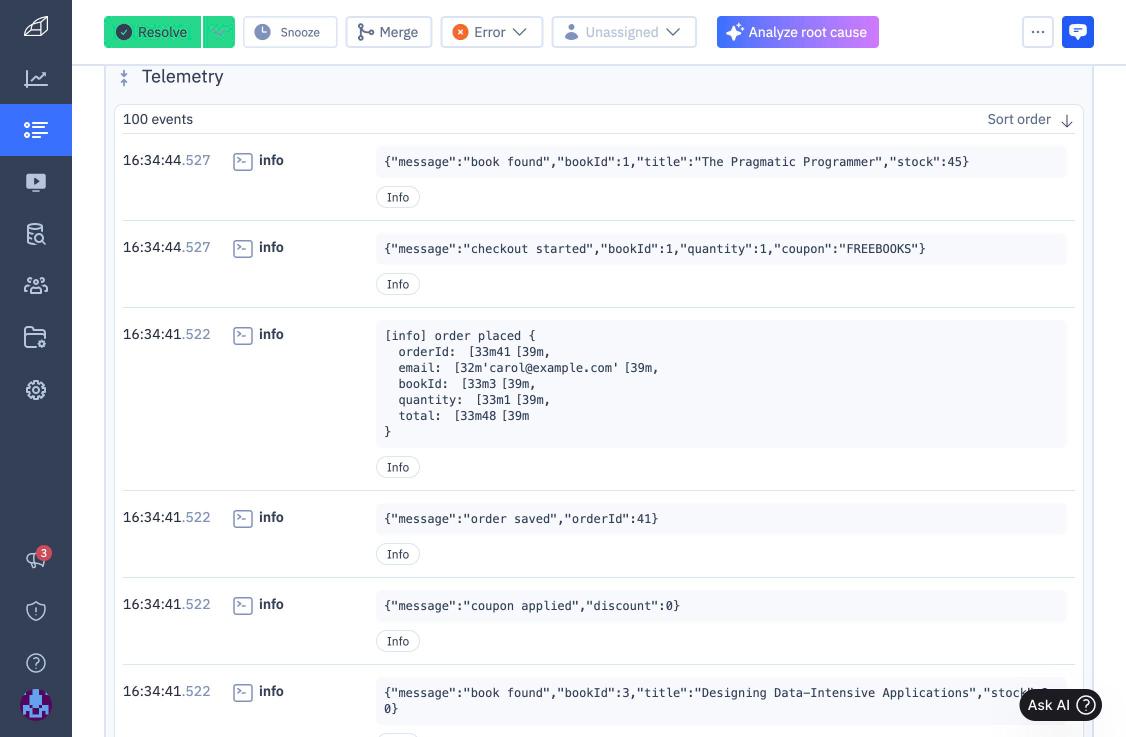Screen dimensions: 1126x737
Task: Open the blue comments chat button
Action: [1077, 32]
